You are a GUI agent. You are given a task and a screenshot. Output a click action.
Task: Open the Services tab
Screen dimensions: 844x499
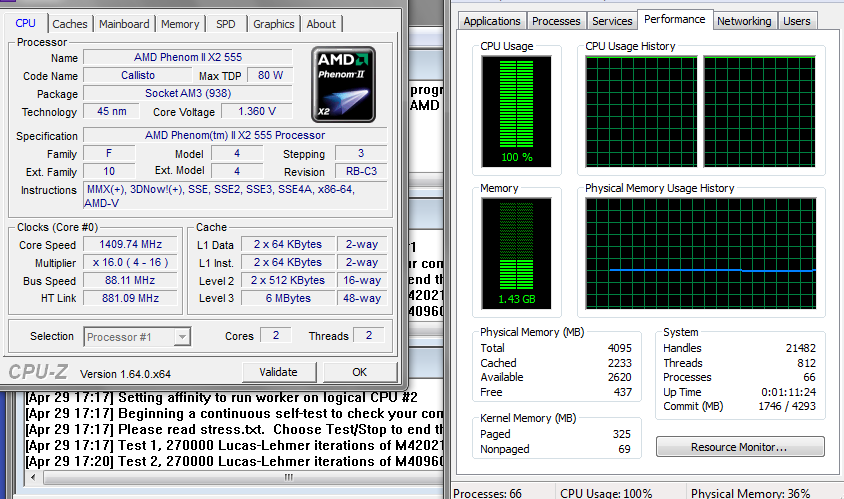(x=612, y=21)
